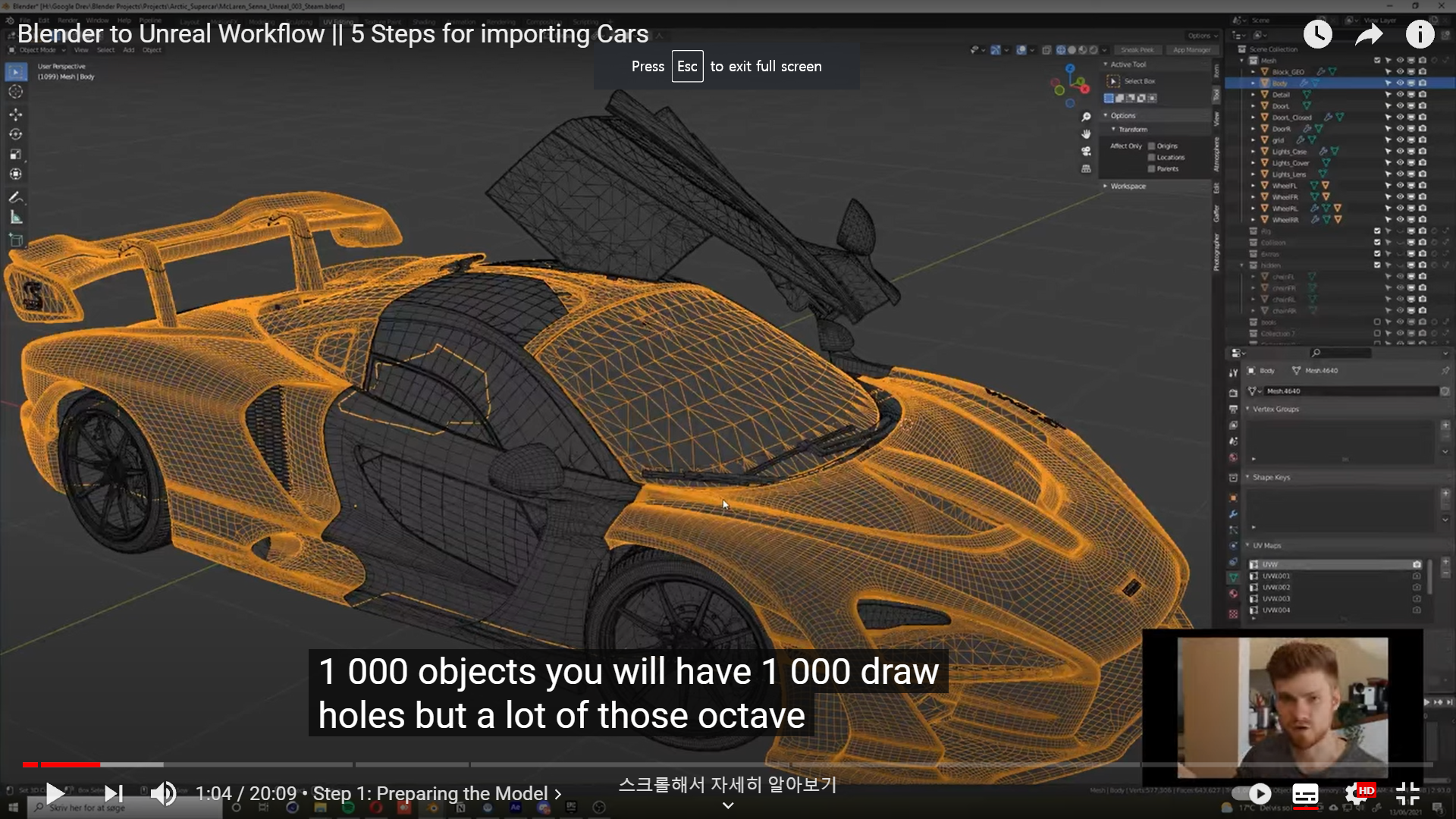
Task: Click the Share arrow icon
Action: coord(1369,34)
